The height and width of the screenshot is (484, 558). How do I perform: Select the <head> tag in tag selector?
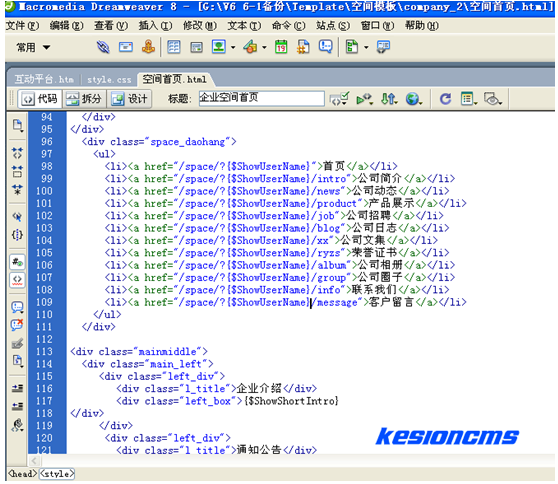point(22,474)
